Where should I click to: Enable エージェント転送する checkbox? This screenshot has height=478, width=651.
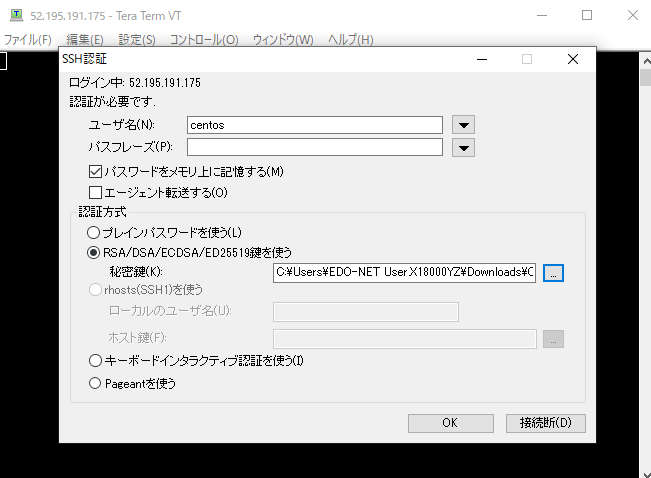tap(95, 192)
